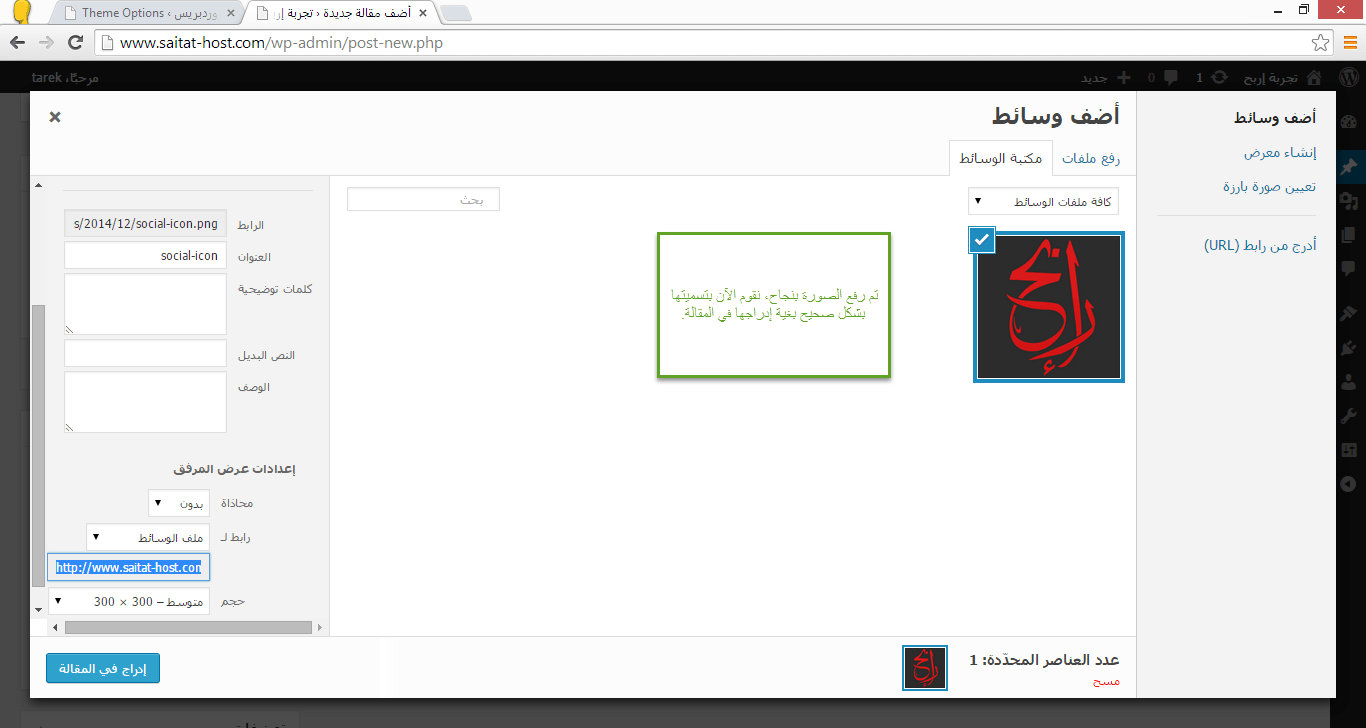
Task: Click the النص البديل alt text field
Action: [x=145, y=353]
